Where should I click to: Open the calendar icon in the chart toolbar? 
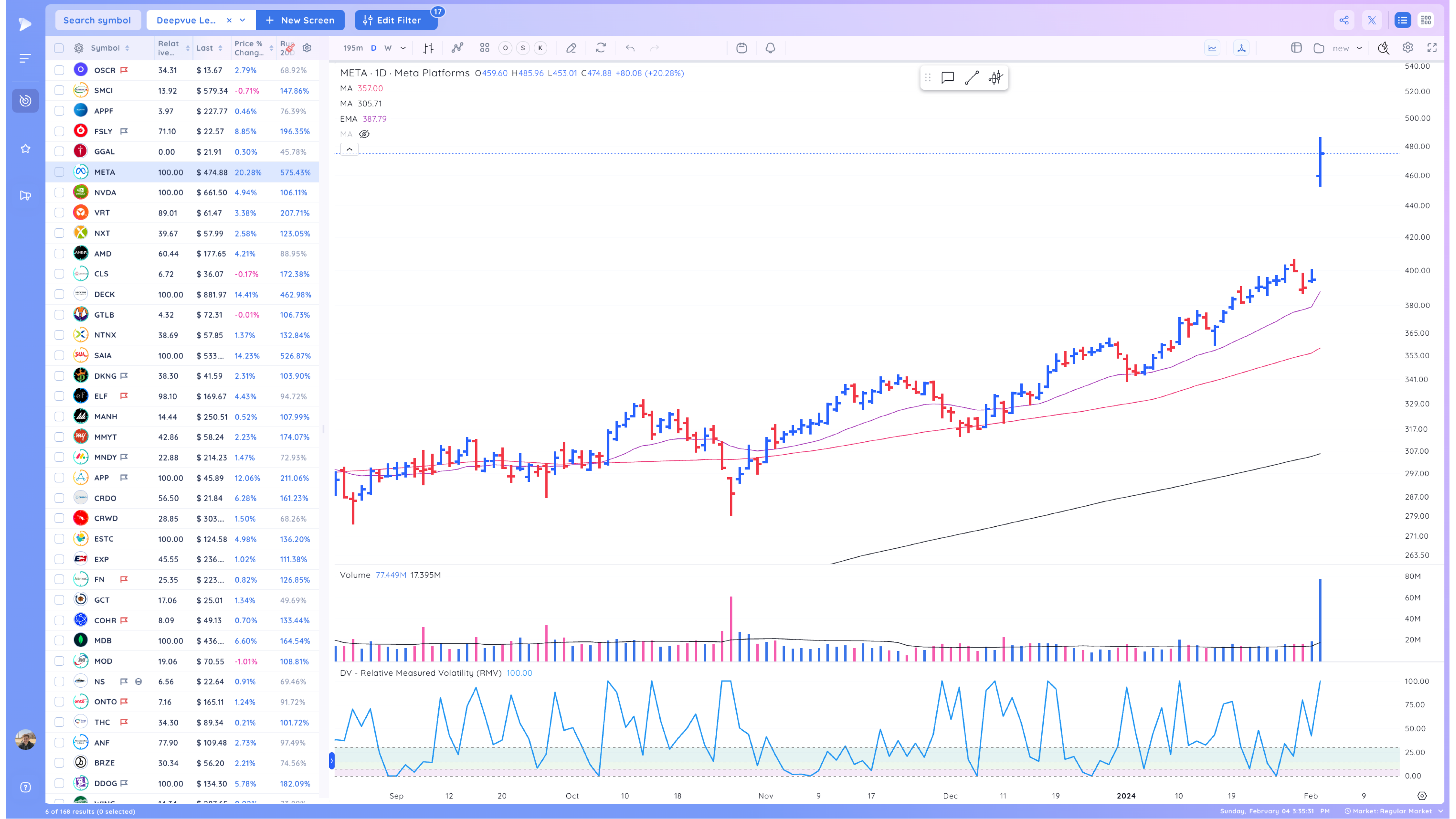742,48
